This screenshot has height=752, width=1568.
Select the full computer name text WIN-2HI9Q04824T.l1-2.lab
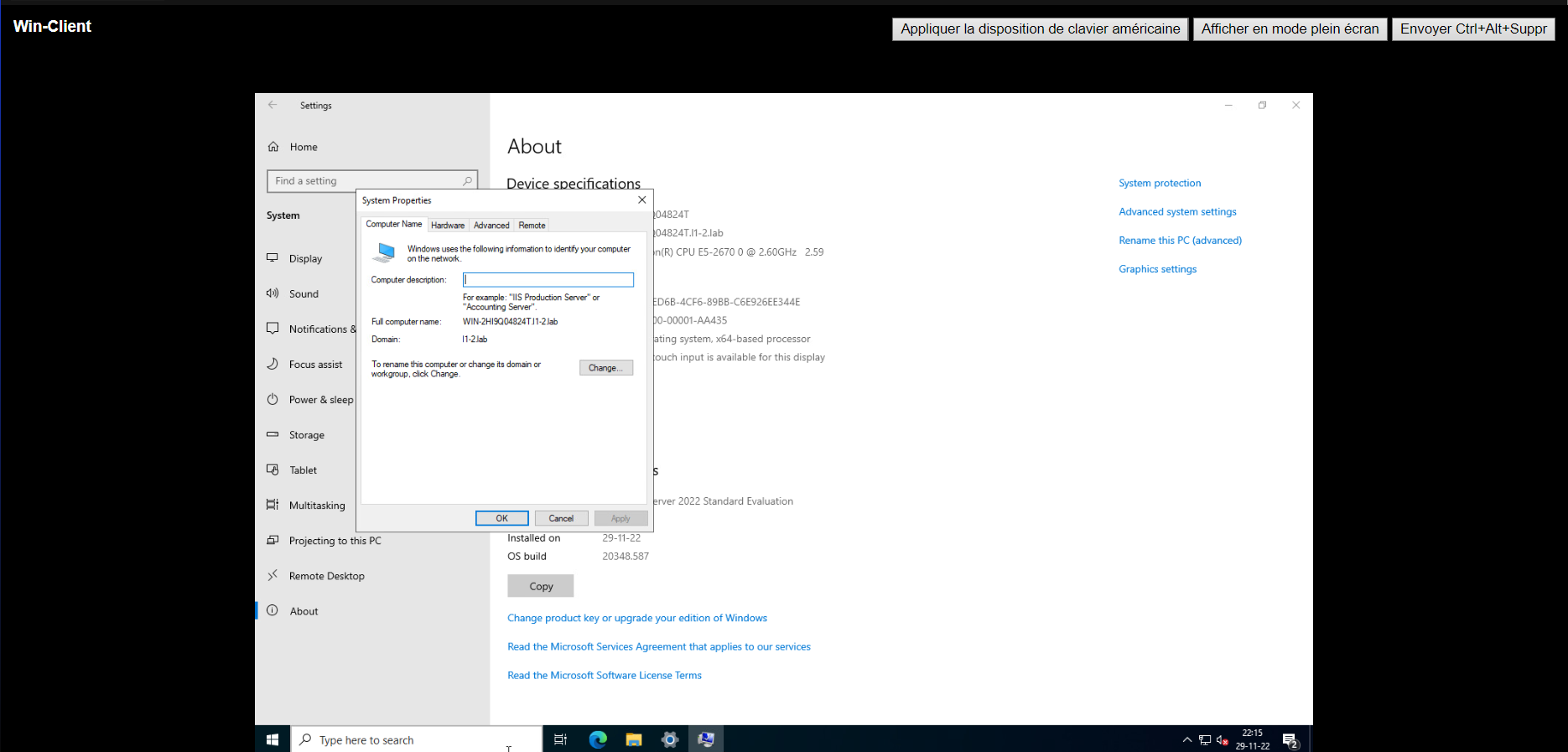pos(510,322)
